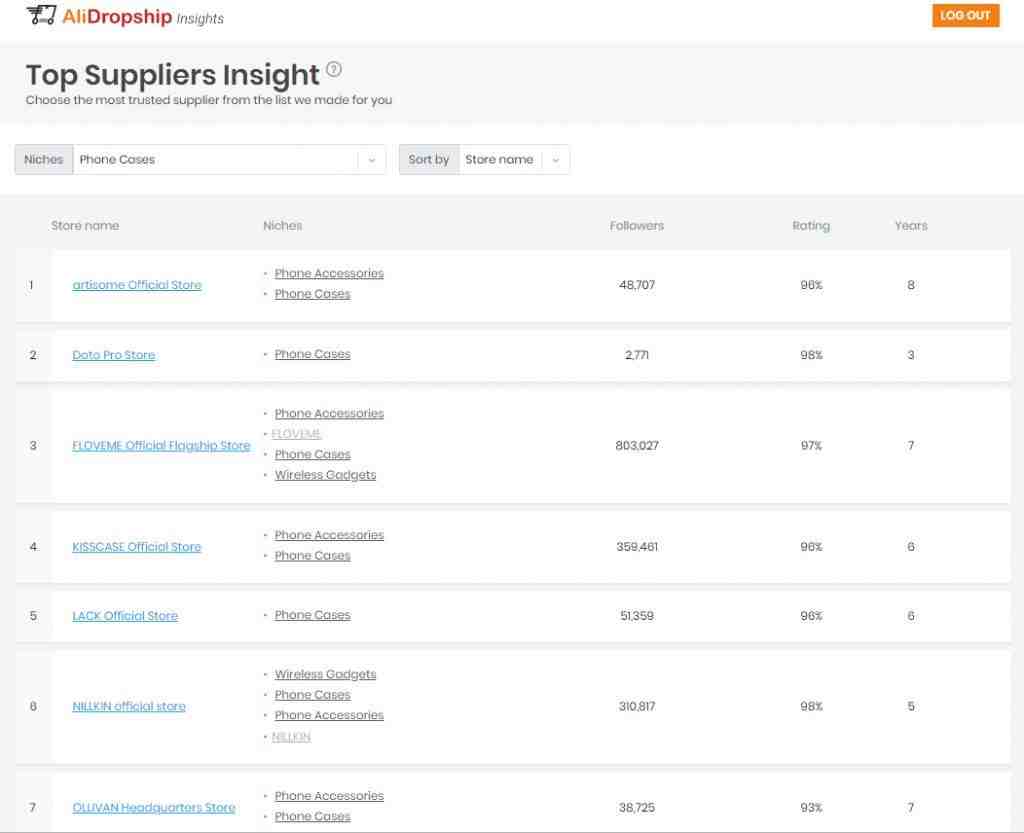1024x833 pixels.
Task: Click the LOG OUT button
Action: [965, 16]
